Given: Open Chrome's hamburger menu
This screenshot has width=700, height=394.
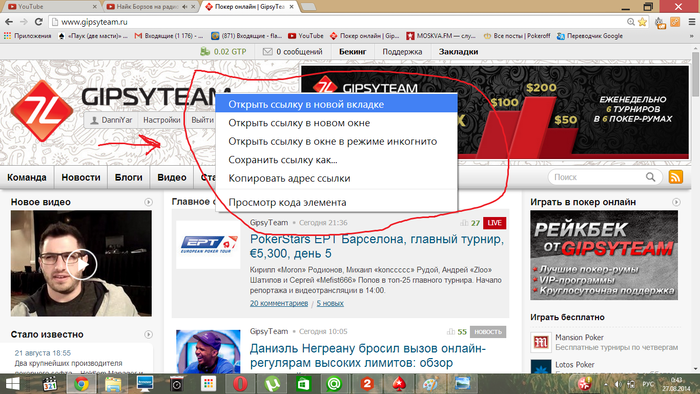Looking at the screenshot, I should 692,21.
